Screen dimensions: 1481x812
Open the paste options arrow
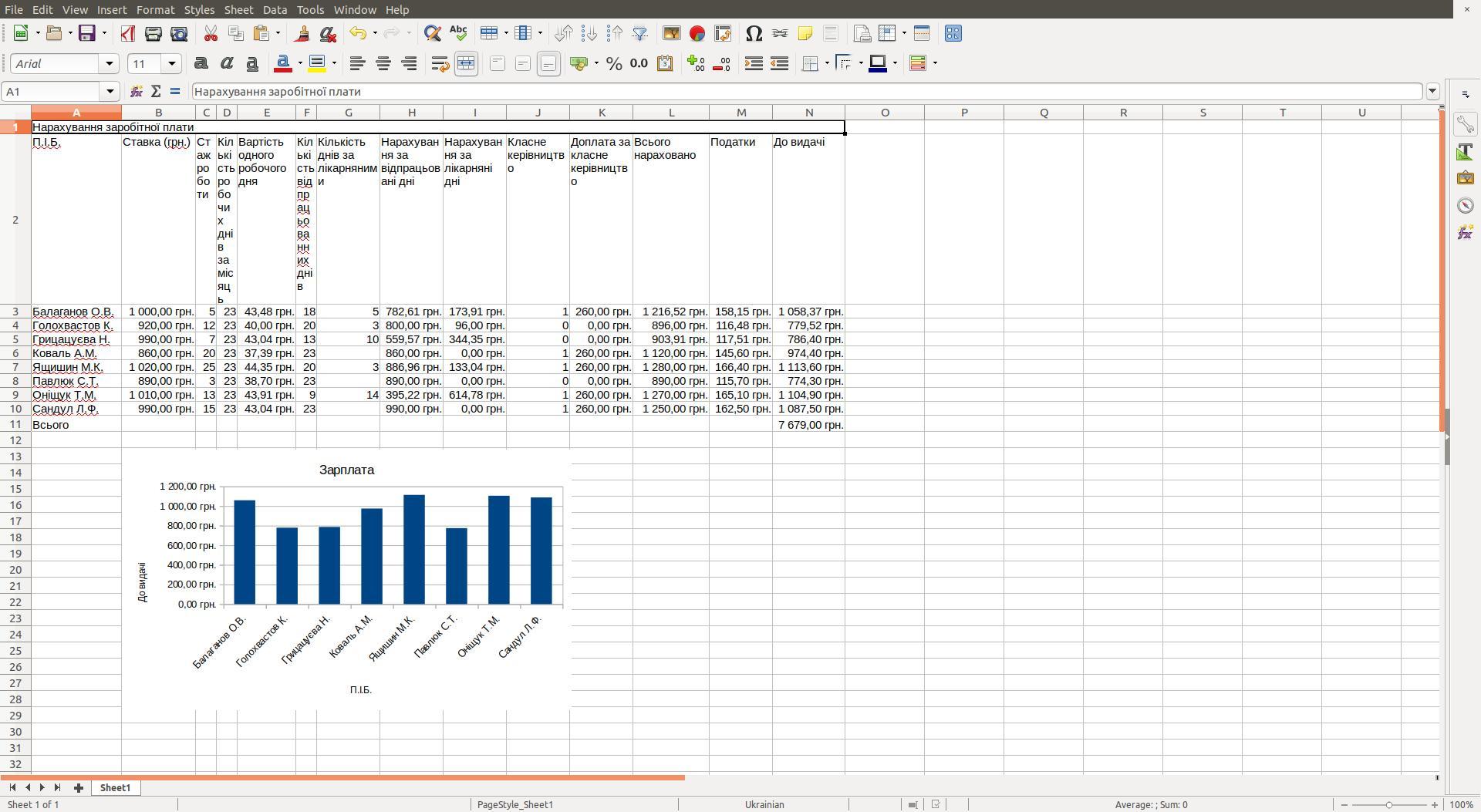[x=278, y=33]
